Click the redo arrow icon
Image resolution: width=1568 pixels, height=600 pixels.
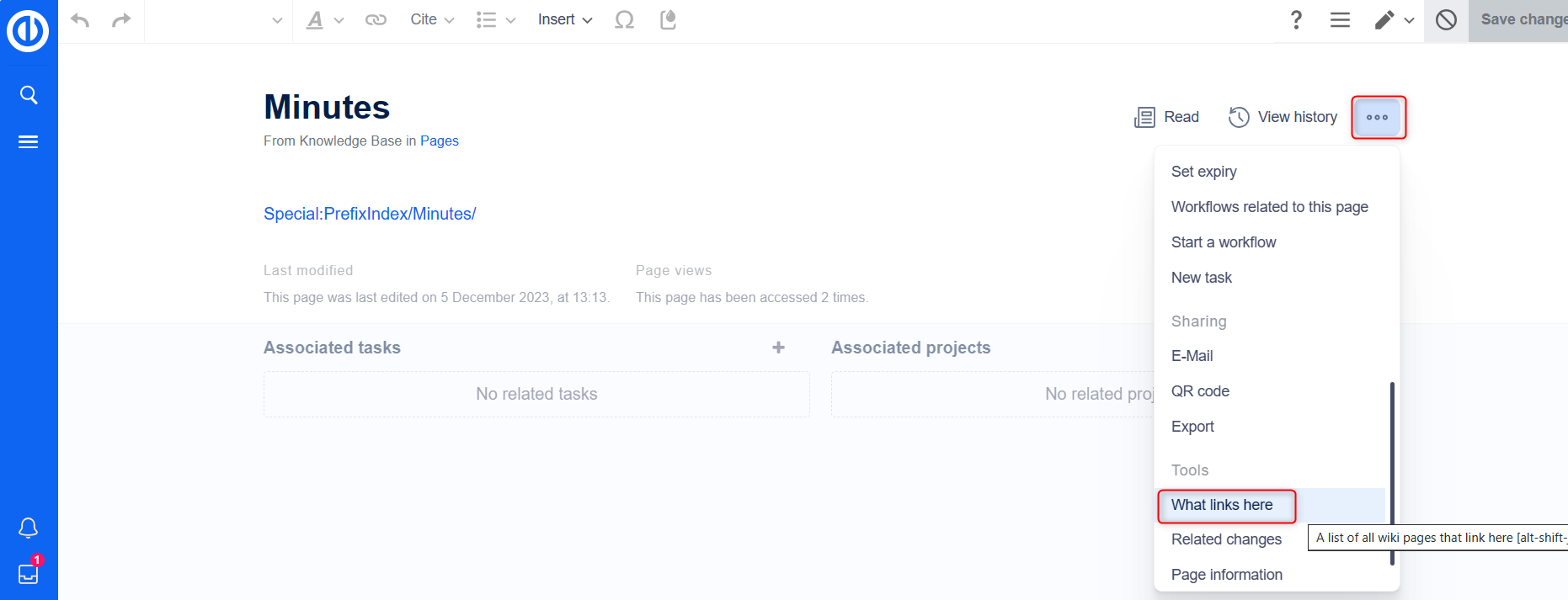[x=121, y=20]
